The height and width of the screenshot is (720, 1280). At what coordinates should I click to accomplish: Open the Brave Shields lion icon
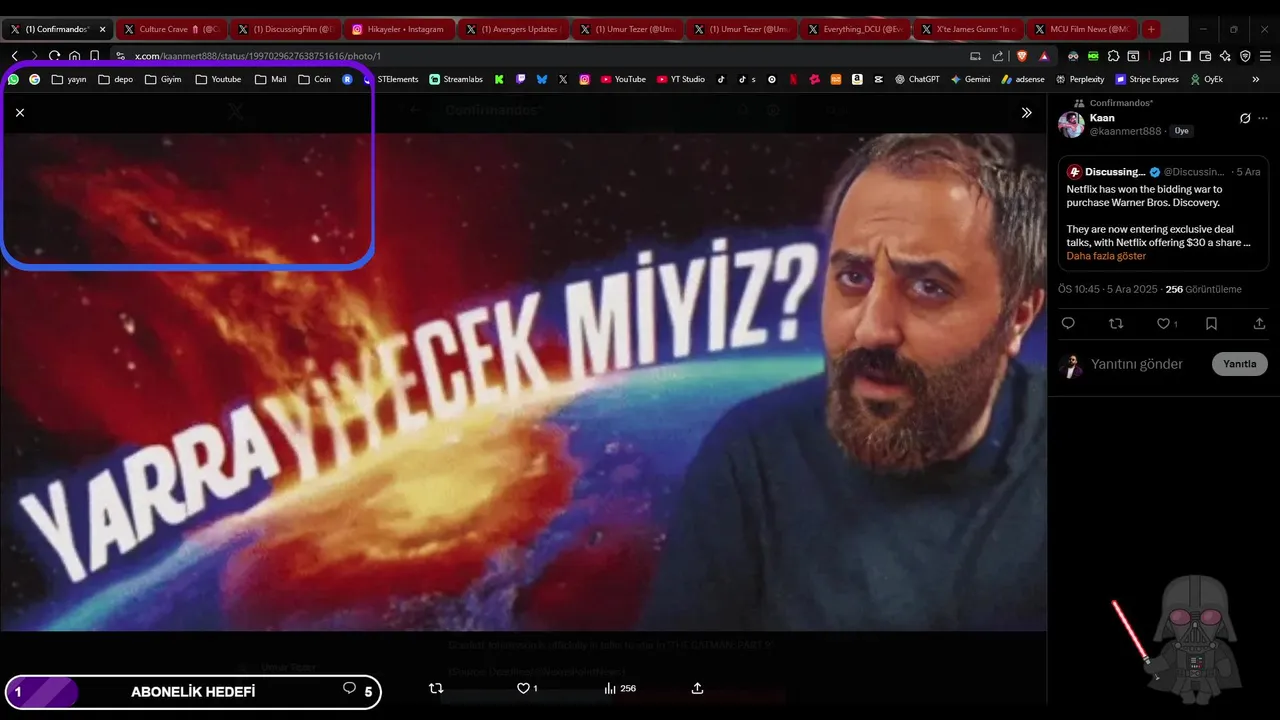tap(1024, 56)
